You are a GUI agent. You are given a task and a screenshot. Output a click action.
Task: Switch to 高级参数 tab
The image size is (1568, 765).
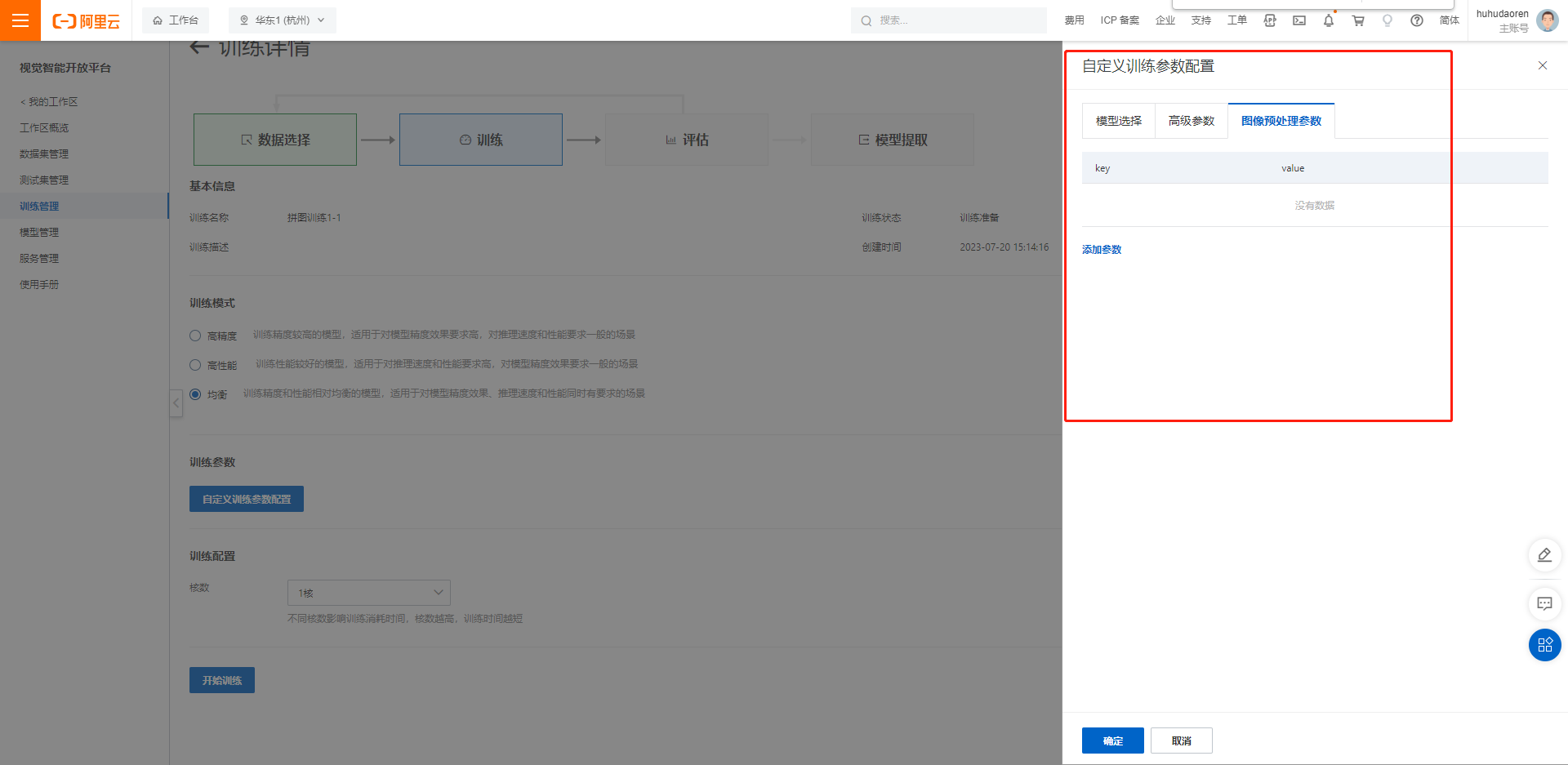click(x=1191, y=121)
